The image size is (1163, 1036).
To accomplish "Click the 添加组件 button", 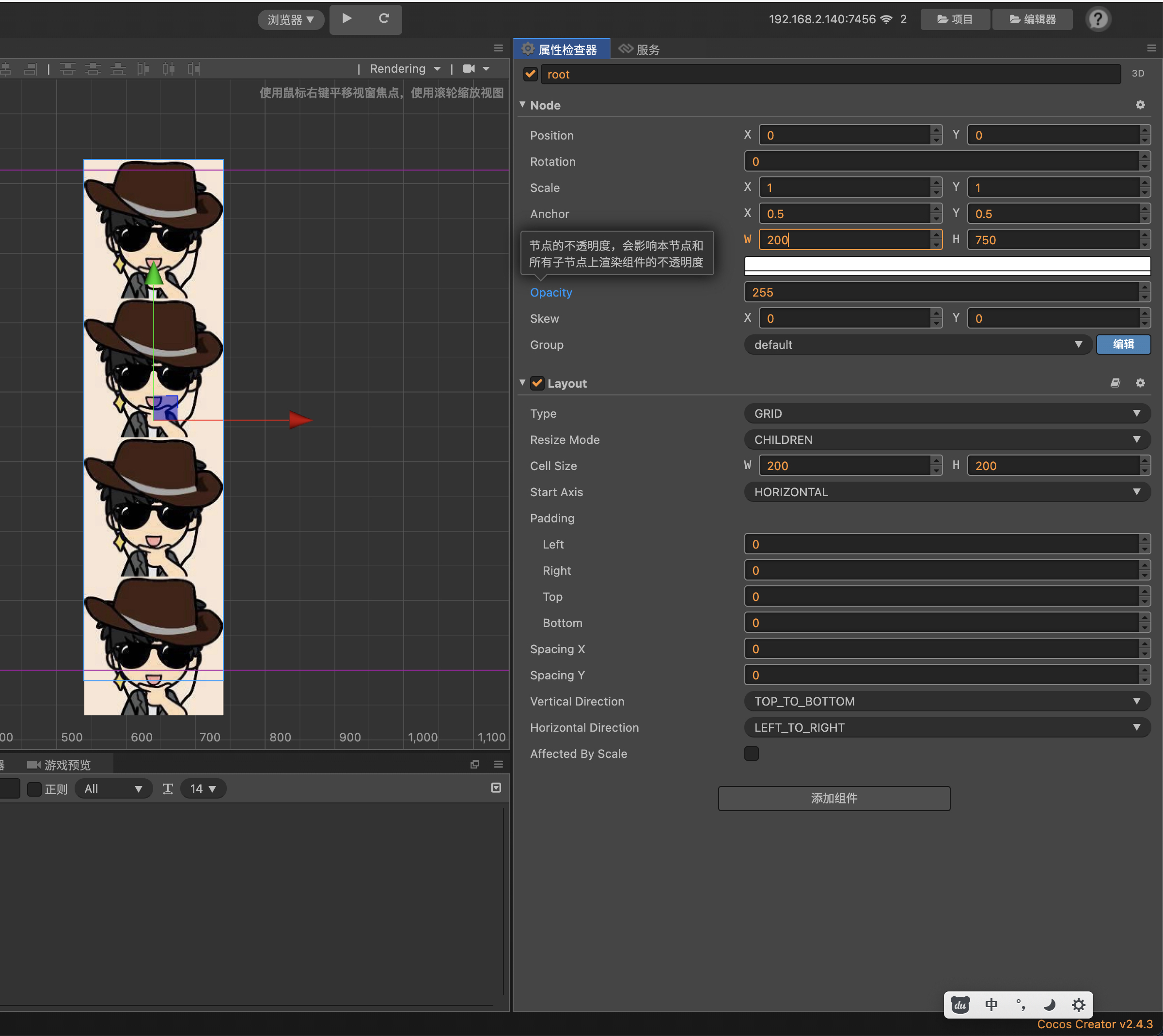I will tap(833, 799).
